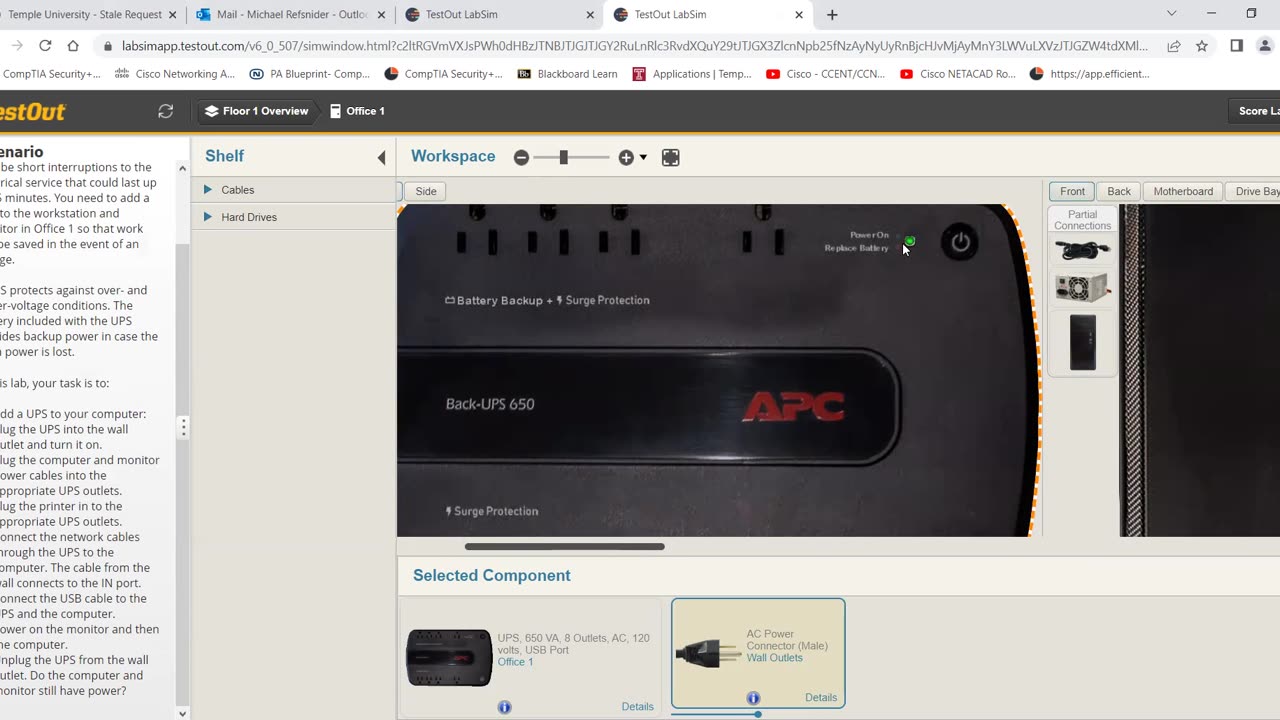Open the Cisco NETACAD bookmark

click(x=958, y=74)
